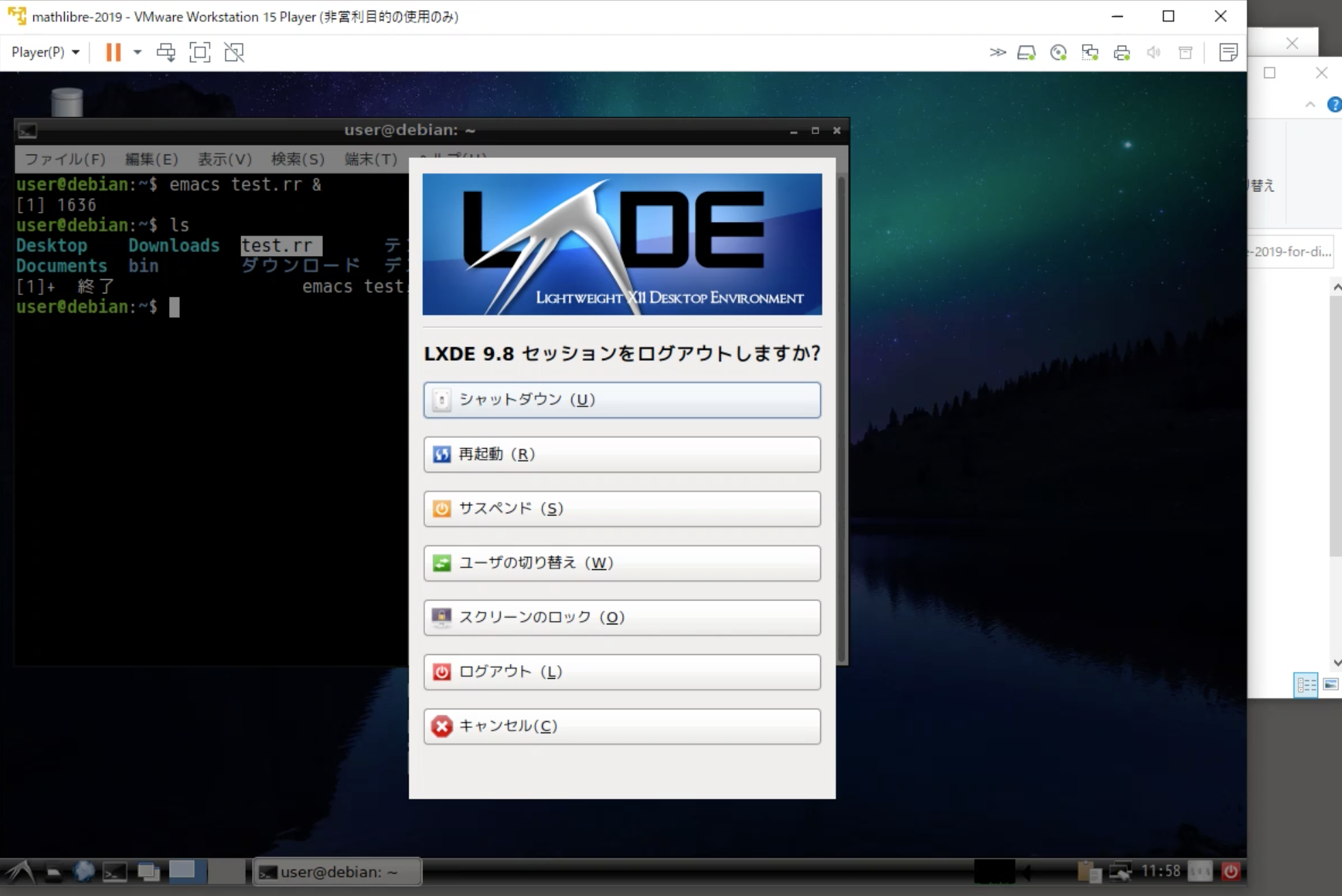Select user@debian task in LXDE taskbar
This screenshot has width=1342, height=896.
click(337, 871)
